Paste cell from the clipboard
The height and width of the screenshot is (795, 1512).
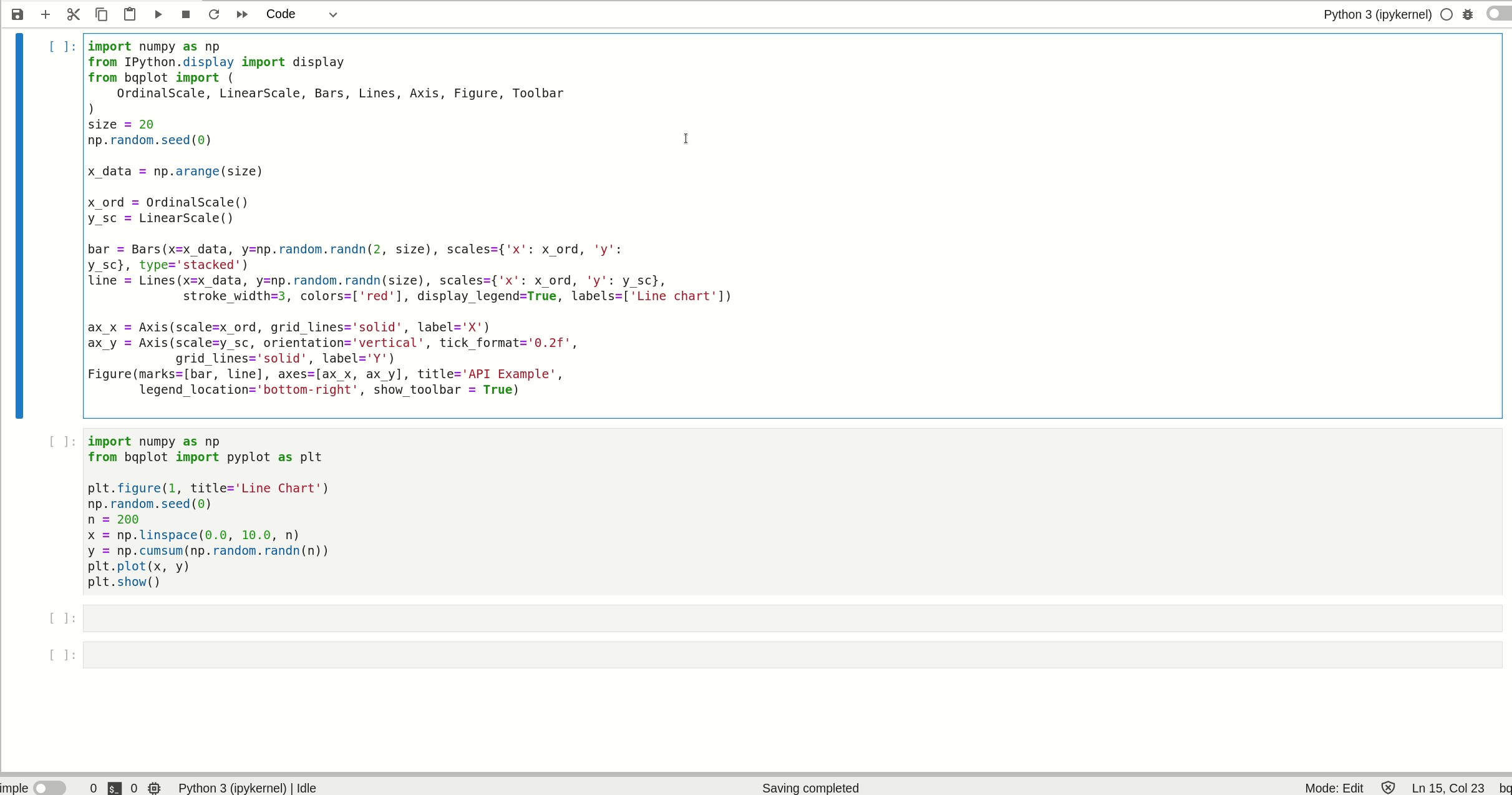click(130, 14)
